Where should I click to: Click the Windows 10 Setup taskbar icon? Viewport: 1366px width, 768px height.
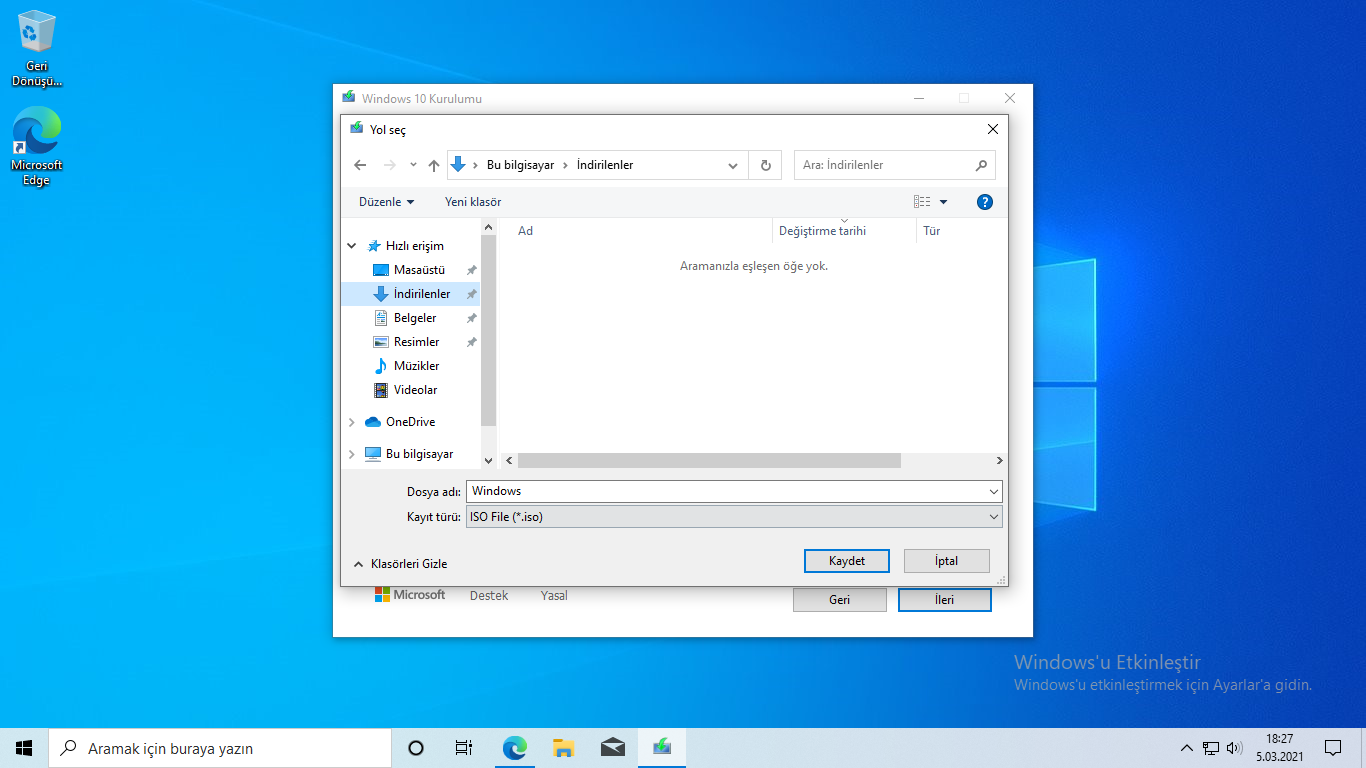[x=662, y=748]
